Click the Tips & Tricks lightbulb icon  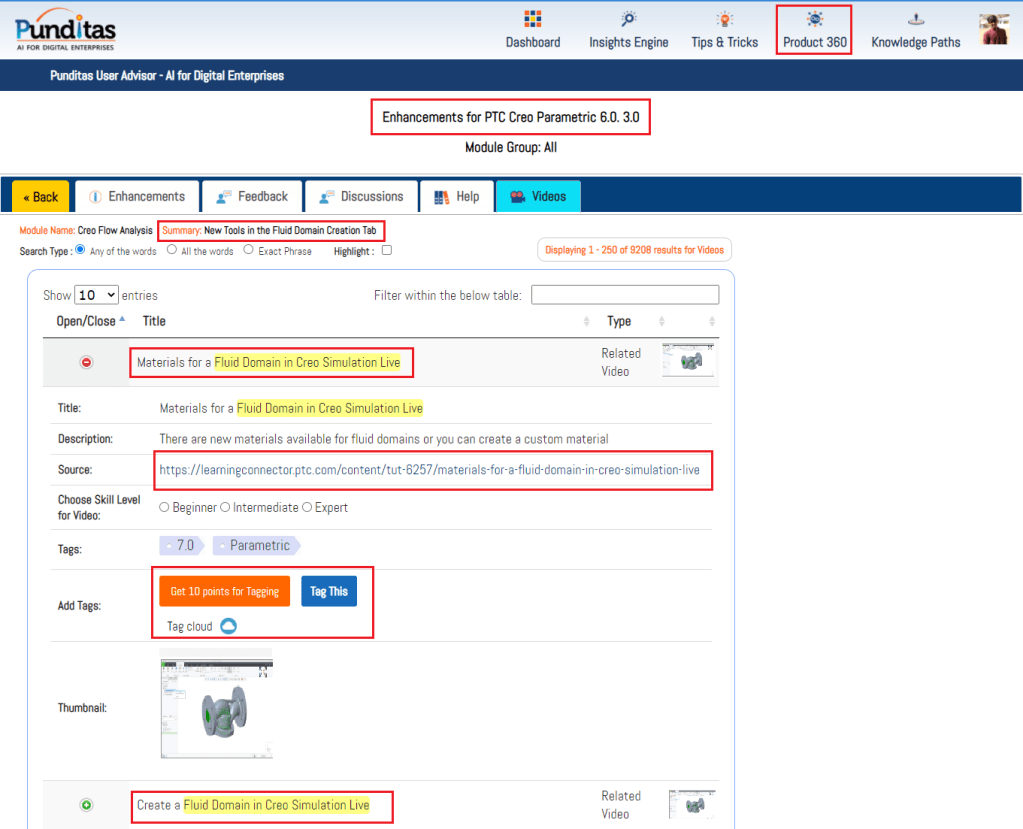pyautogui.click(x=724, y=20)
